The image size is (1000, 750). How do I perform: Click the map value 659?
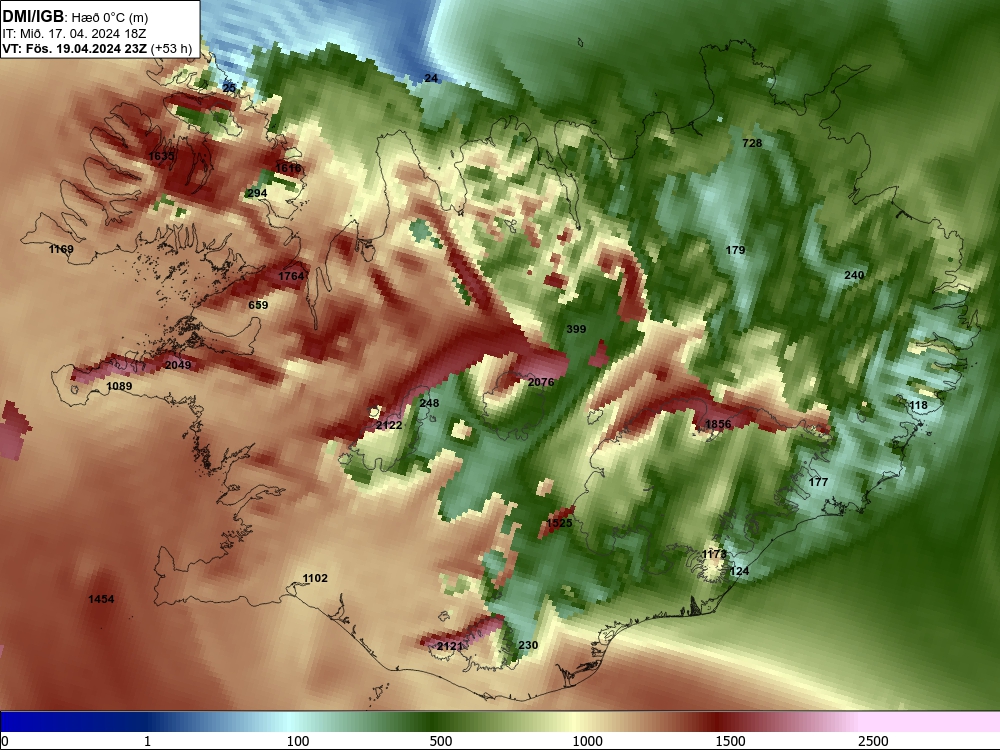coord(258,305)
